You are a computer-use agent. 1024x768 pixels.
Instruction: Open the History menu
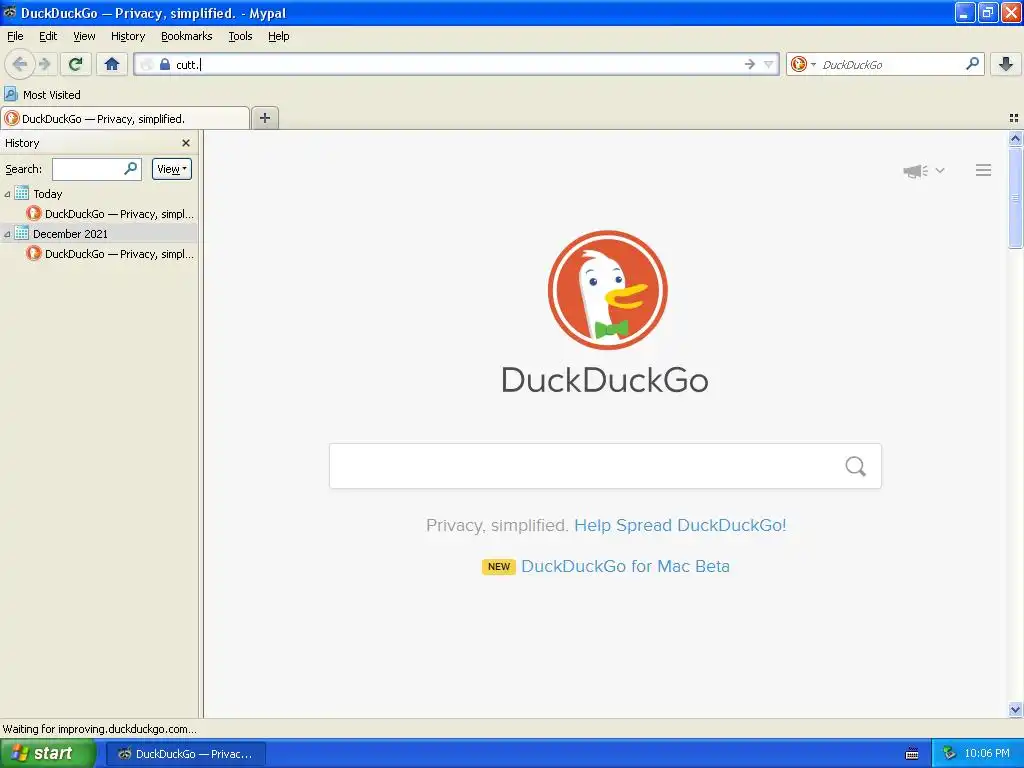pyautogui.click(x=127, y=36)
